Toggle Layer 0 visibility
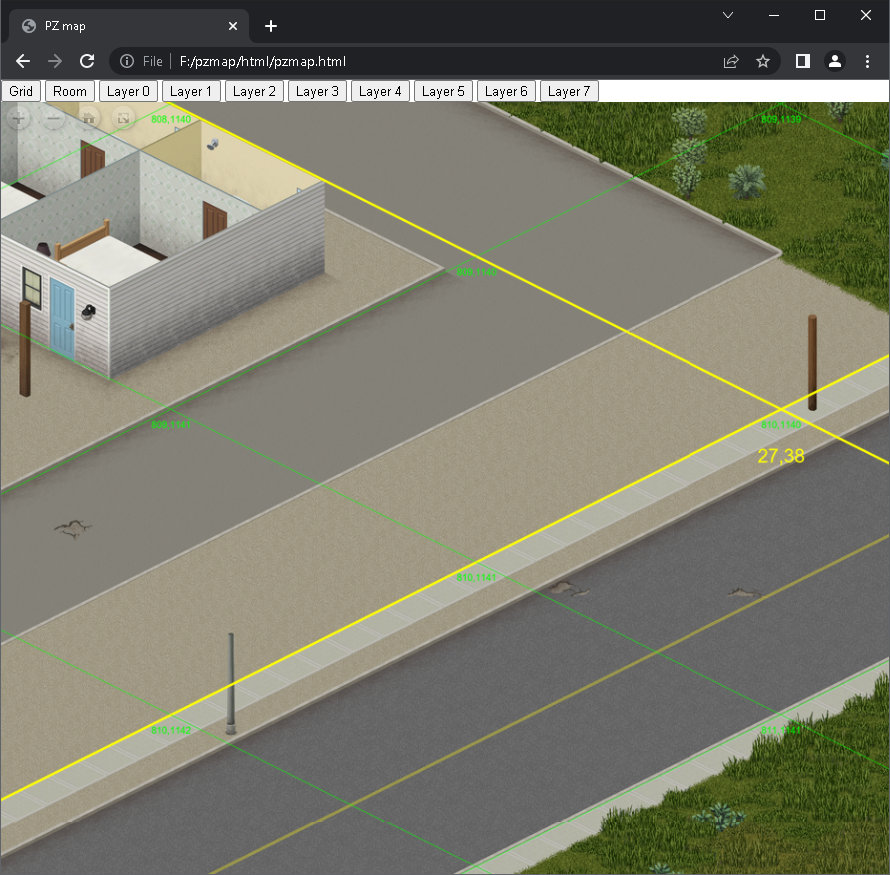 pyautogui.click(x=128, y=91)
